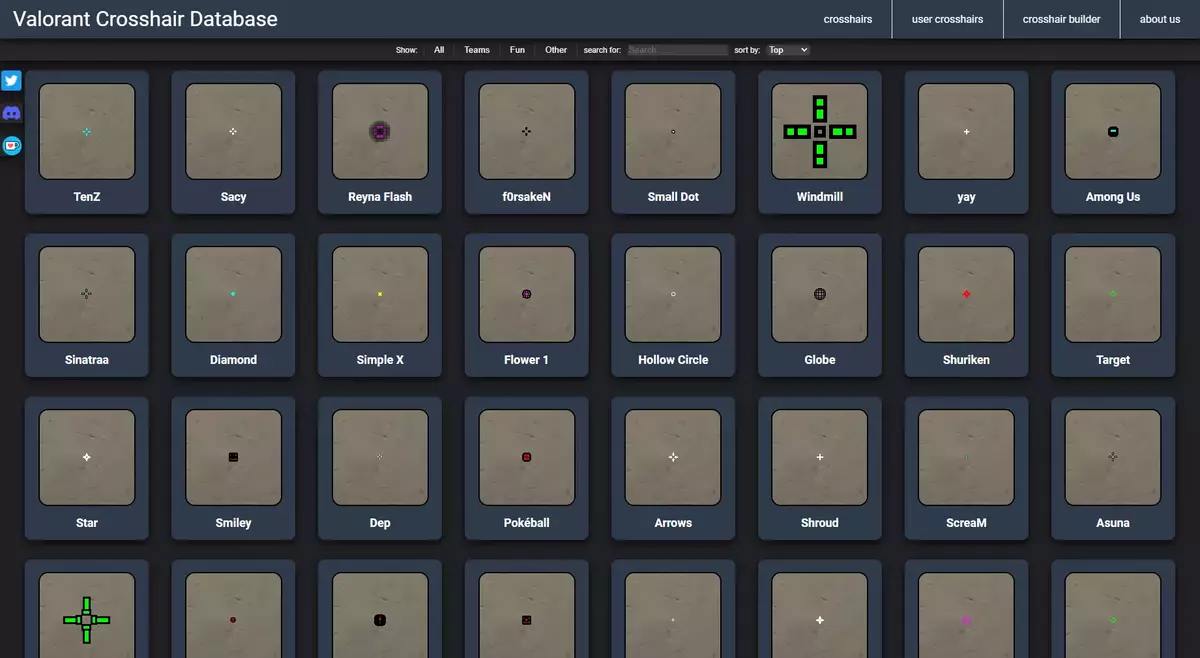The height and width of the screenshot is (658, 1200).
Task: Filter crosshairs by Other
Action: (556, 50)
